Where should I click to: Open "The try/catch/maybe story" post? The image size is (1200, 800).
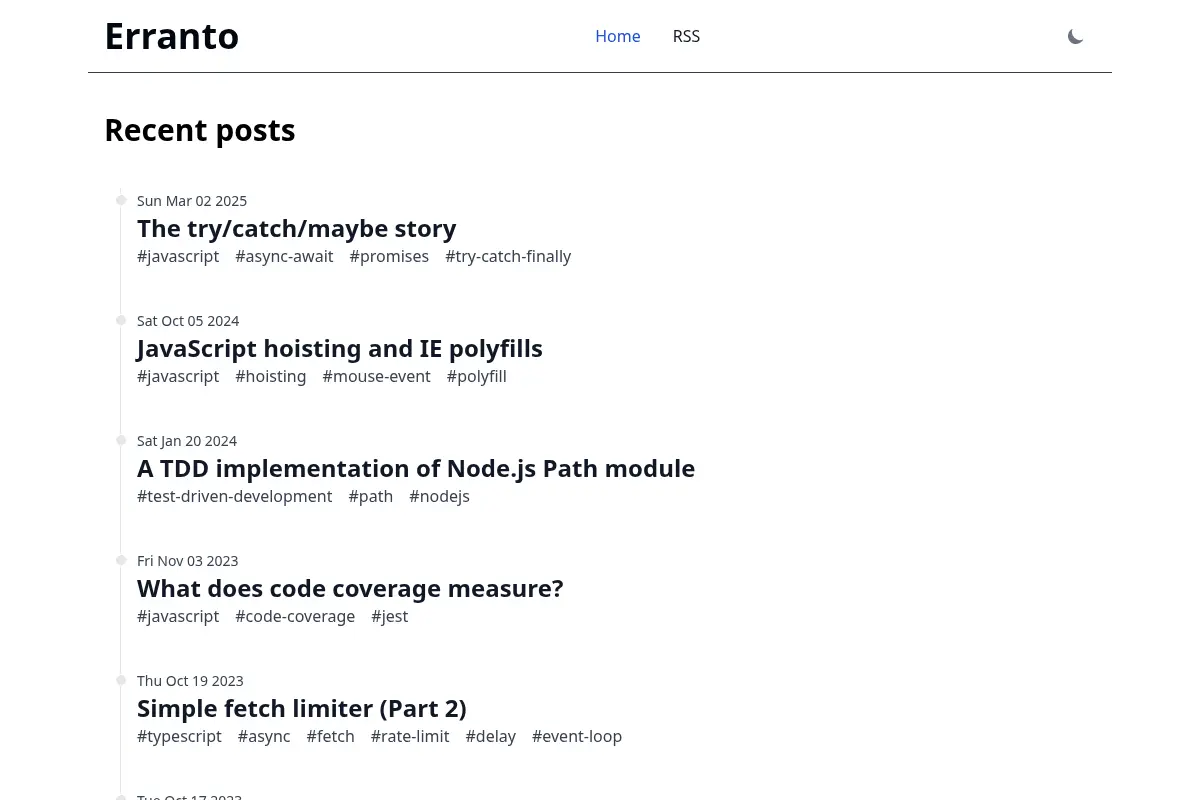coord(297,228)
